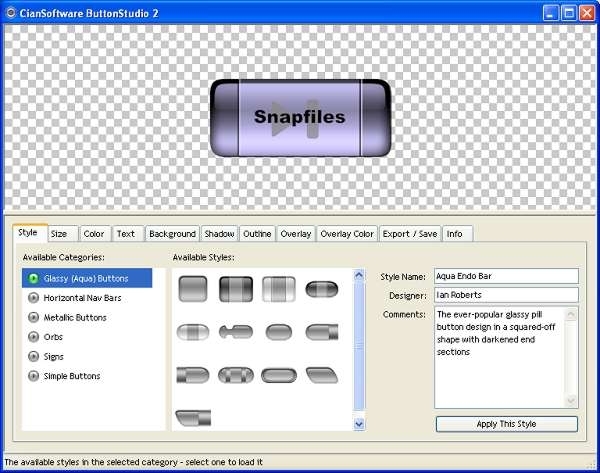600x473 pixels.
Task: Click the icon next to Metallic Buttons
Action: click(33, 317)
